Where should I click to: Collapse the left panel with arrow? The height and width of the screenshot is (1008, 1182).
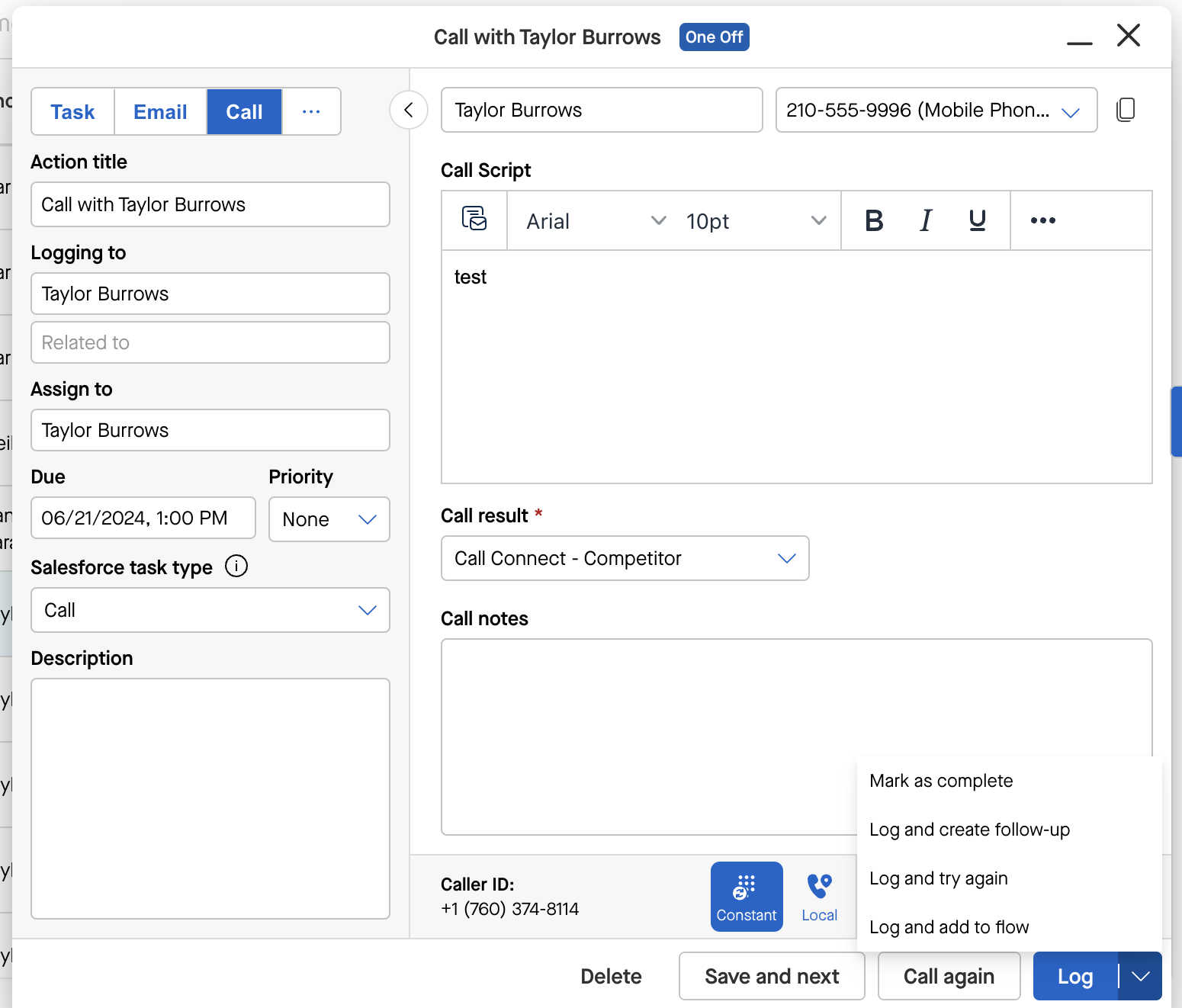pos(409,110)
